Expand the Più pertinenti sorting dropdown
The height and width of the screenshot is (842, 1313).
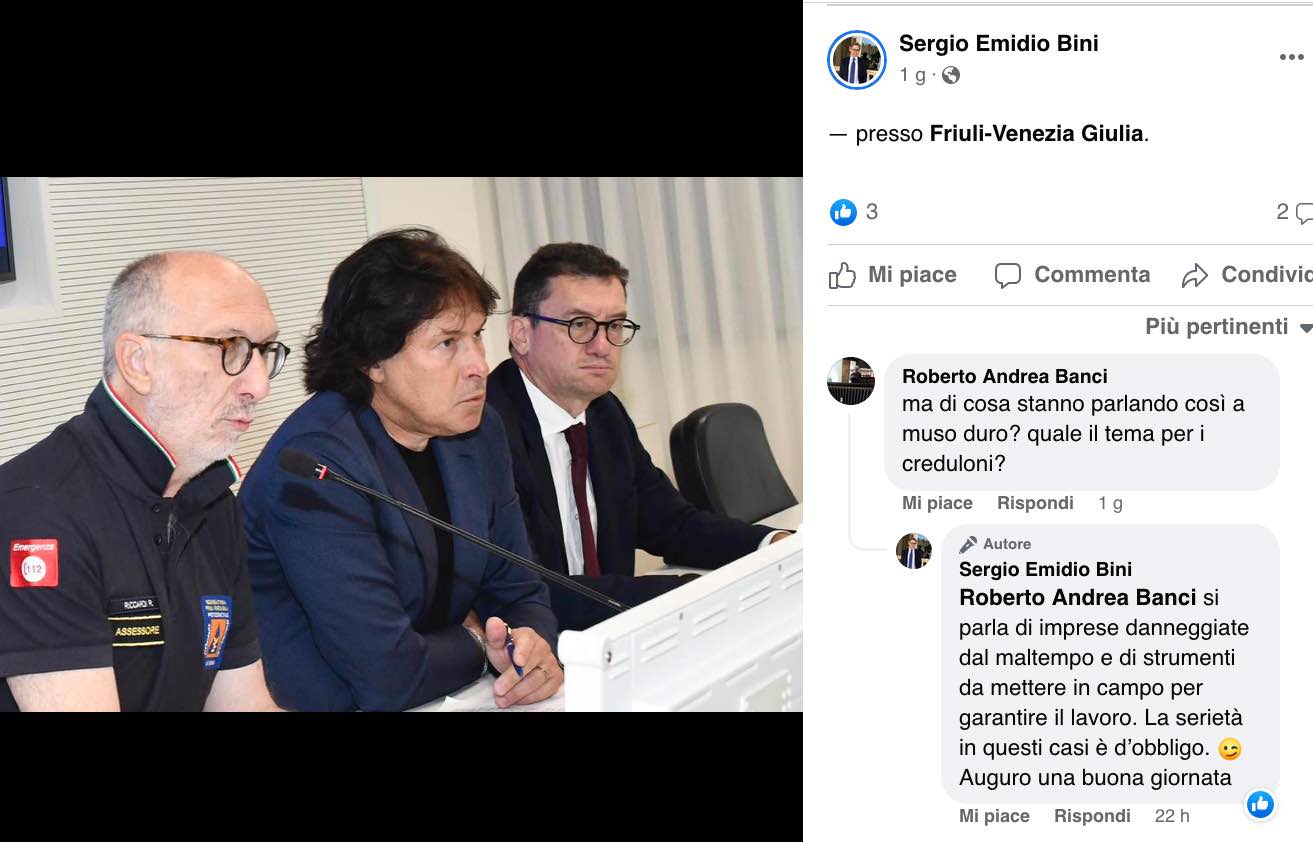click(1229, 327)
